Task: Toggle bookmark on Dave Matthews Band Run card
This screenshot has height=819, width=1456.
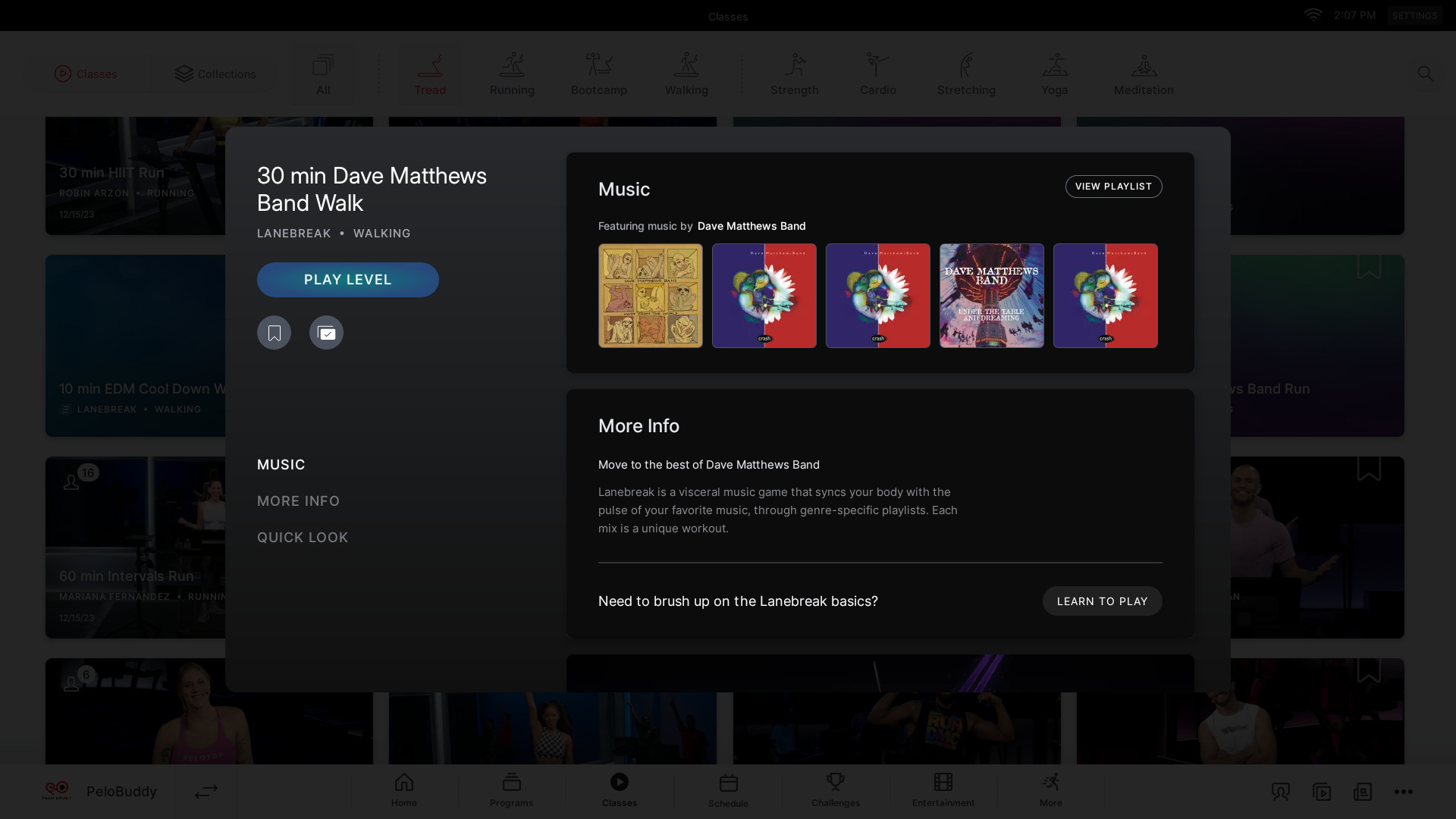Action: pos(1369,267)
